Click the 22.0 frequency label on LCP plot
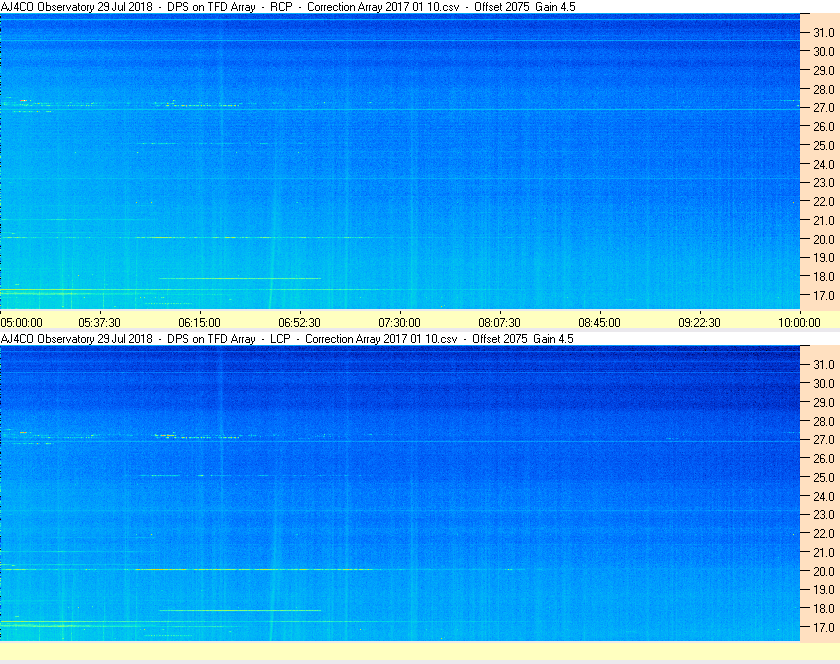840x664 pixels. point(824,533)
